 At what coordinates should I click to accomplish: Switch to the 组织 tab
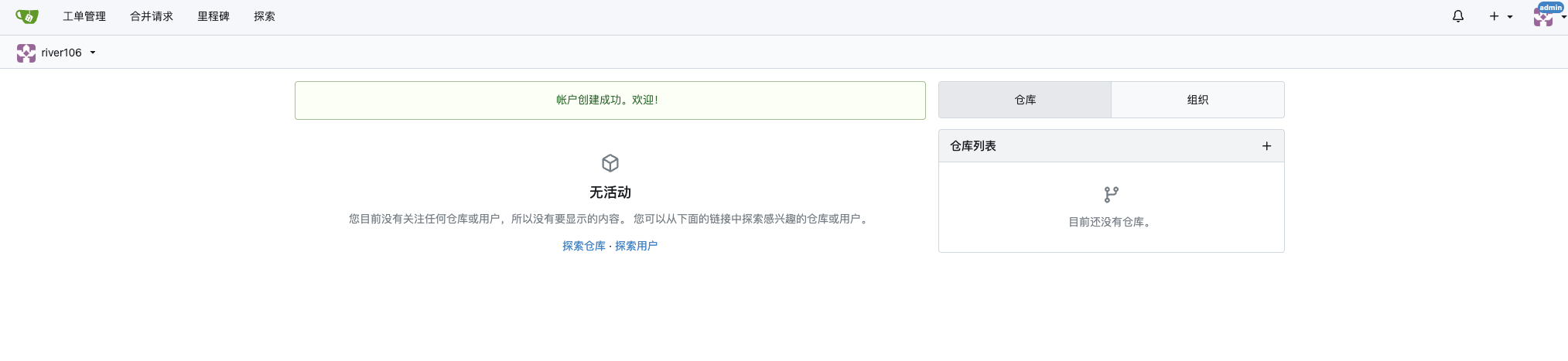(1197, 100)
